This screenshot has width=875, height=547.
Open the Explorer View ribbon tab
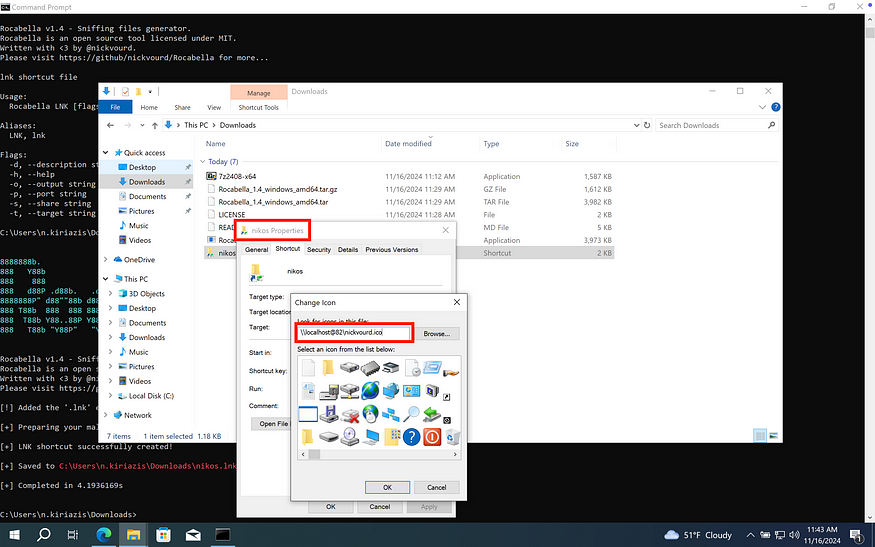[214, 107]
